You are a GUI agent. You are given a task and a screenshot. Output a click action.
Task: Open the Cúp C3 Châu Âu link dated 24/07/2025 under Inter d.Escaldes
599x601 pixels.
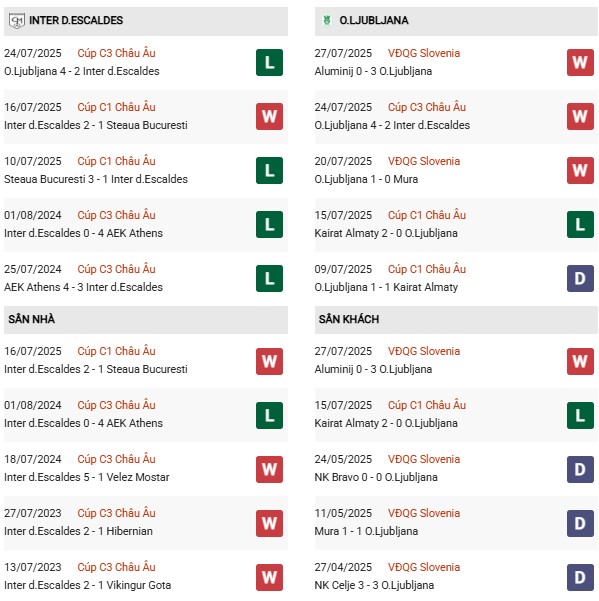tap(116, 53)
